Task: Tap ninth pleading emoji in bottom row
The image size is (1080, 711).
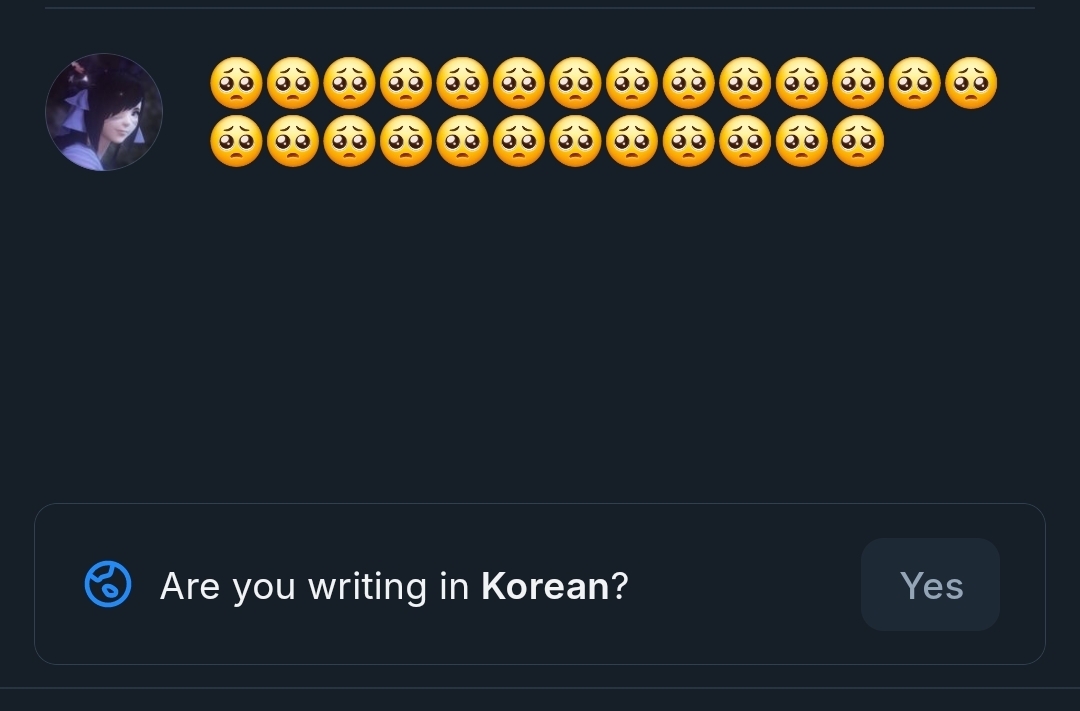Action: [x=688, y=141]
